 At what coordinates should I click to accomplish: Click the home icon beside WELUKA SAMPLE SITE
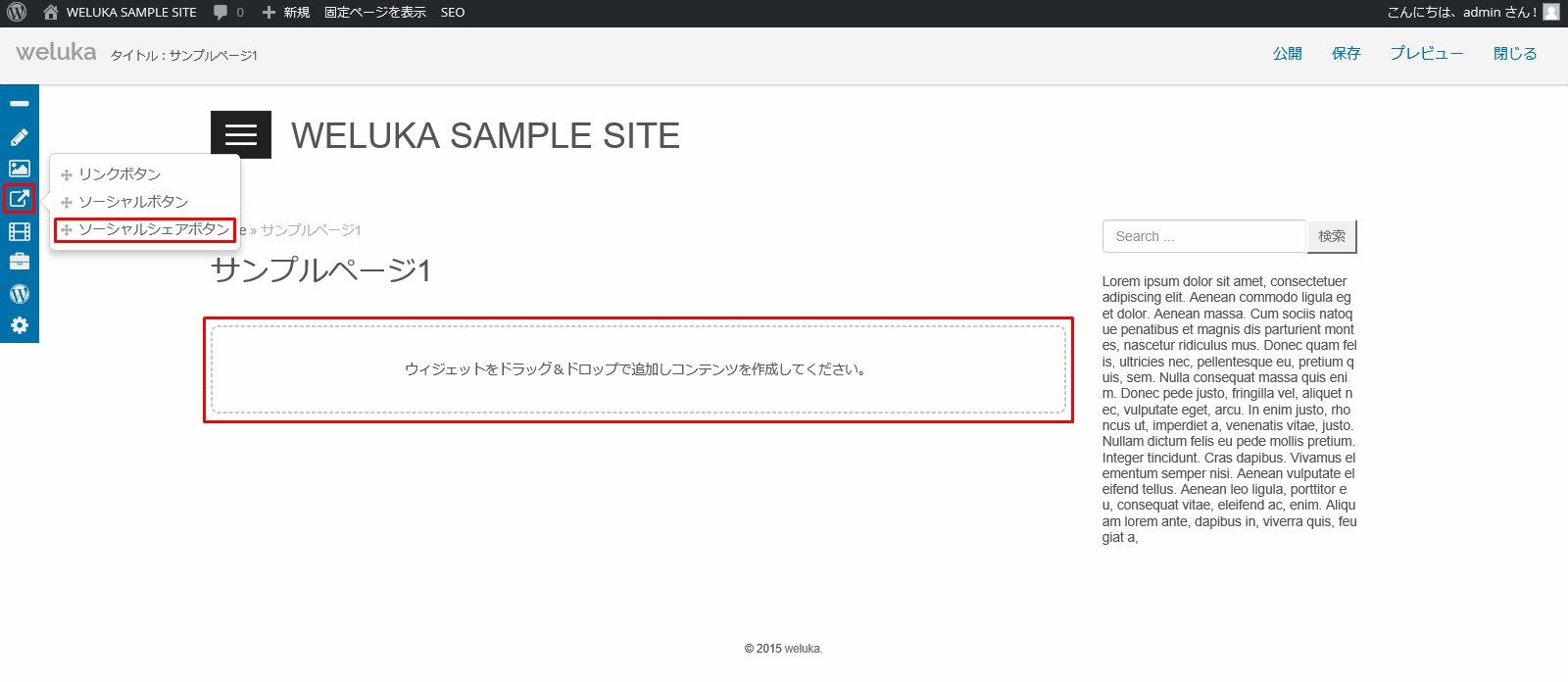[x=51, y=13]
